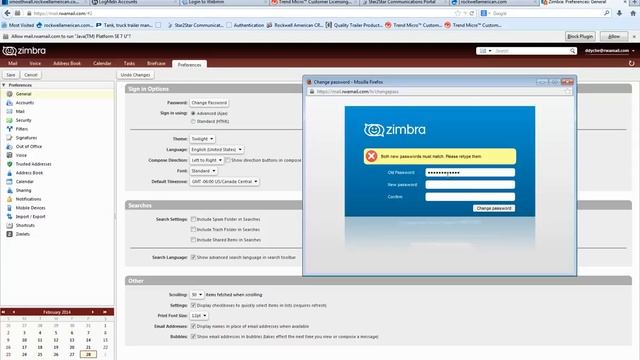Focus the Confirm password field
Image resolution: width=640 pixels, height=360 pixels.
[470, 197]
